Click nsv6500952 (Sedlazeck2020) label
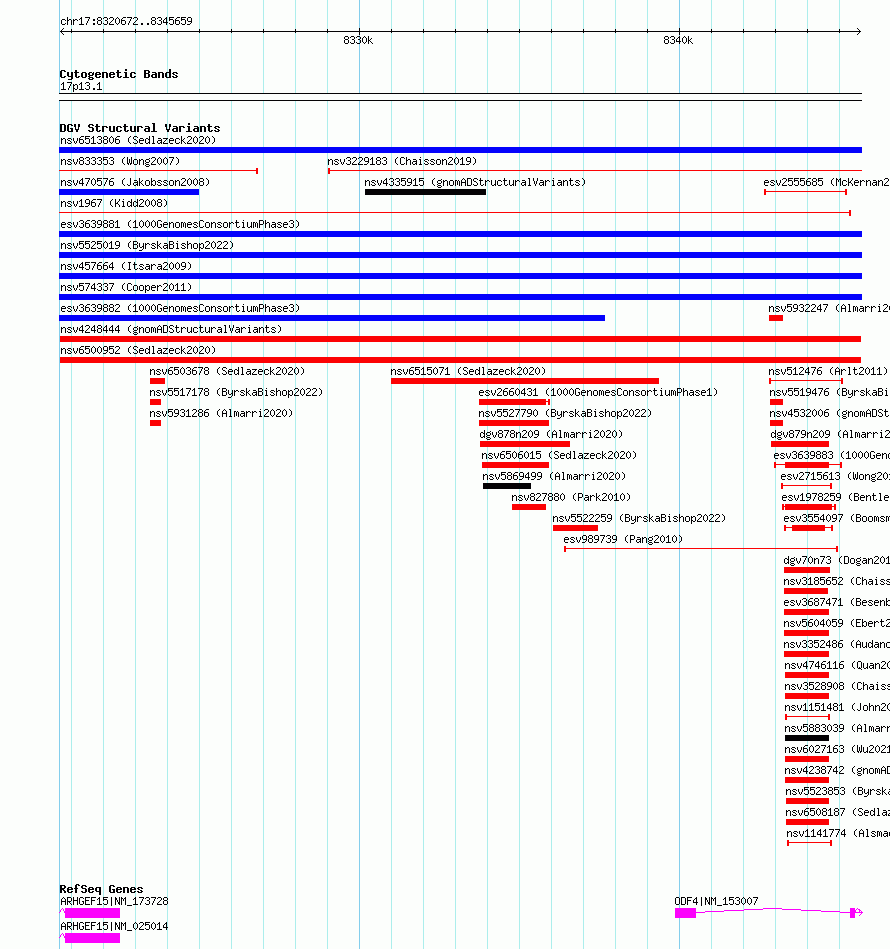The height and width of the screenshot is (949, 890). [138, 350]
